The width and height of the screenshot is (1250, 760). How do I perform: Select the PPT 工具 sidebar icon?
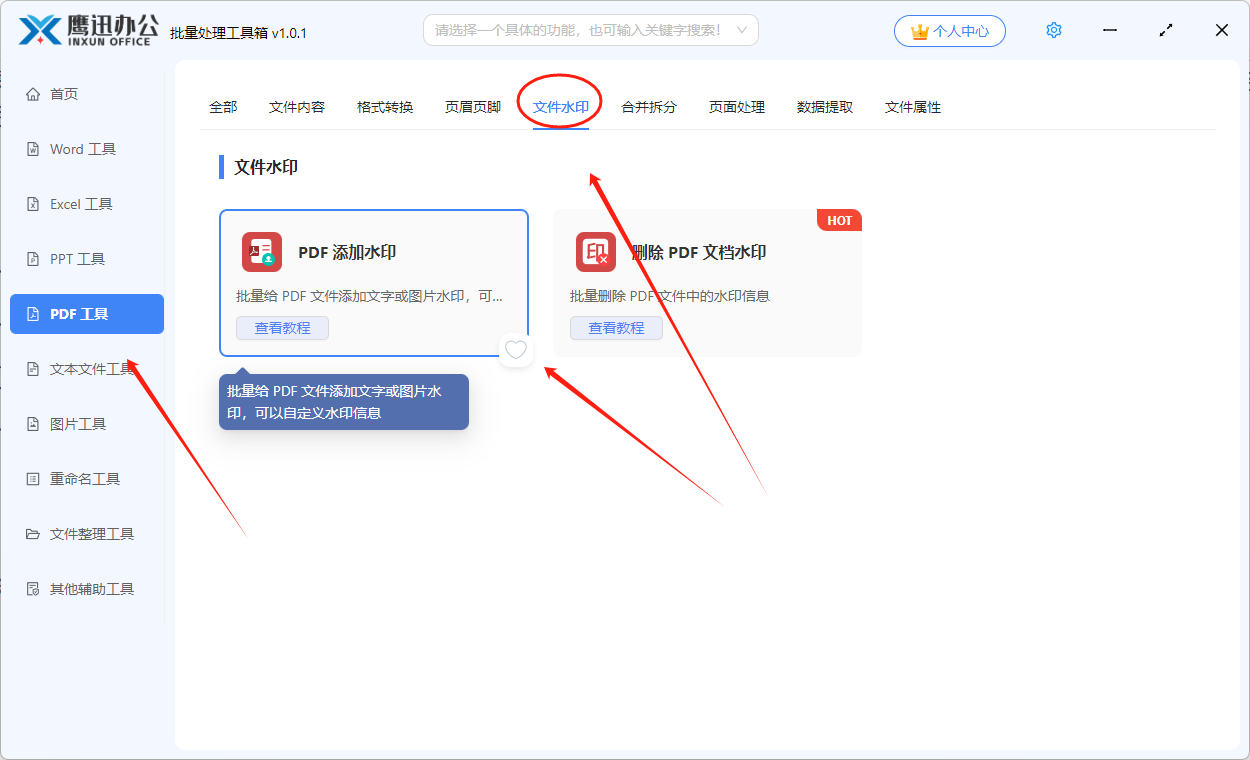tap(33, 258)
